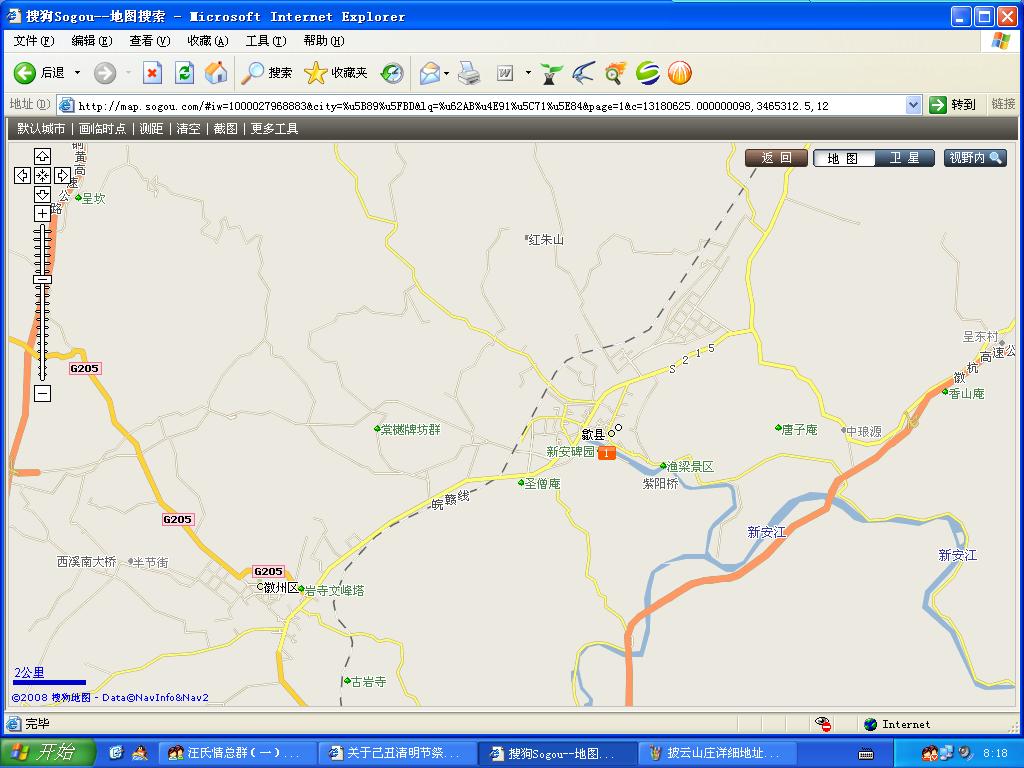Click the IE Refresh toolbar icon
1024x768 pixels.
pyautogui.click(x=184, y=73)
